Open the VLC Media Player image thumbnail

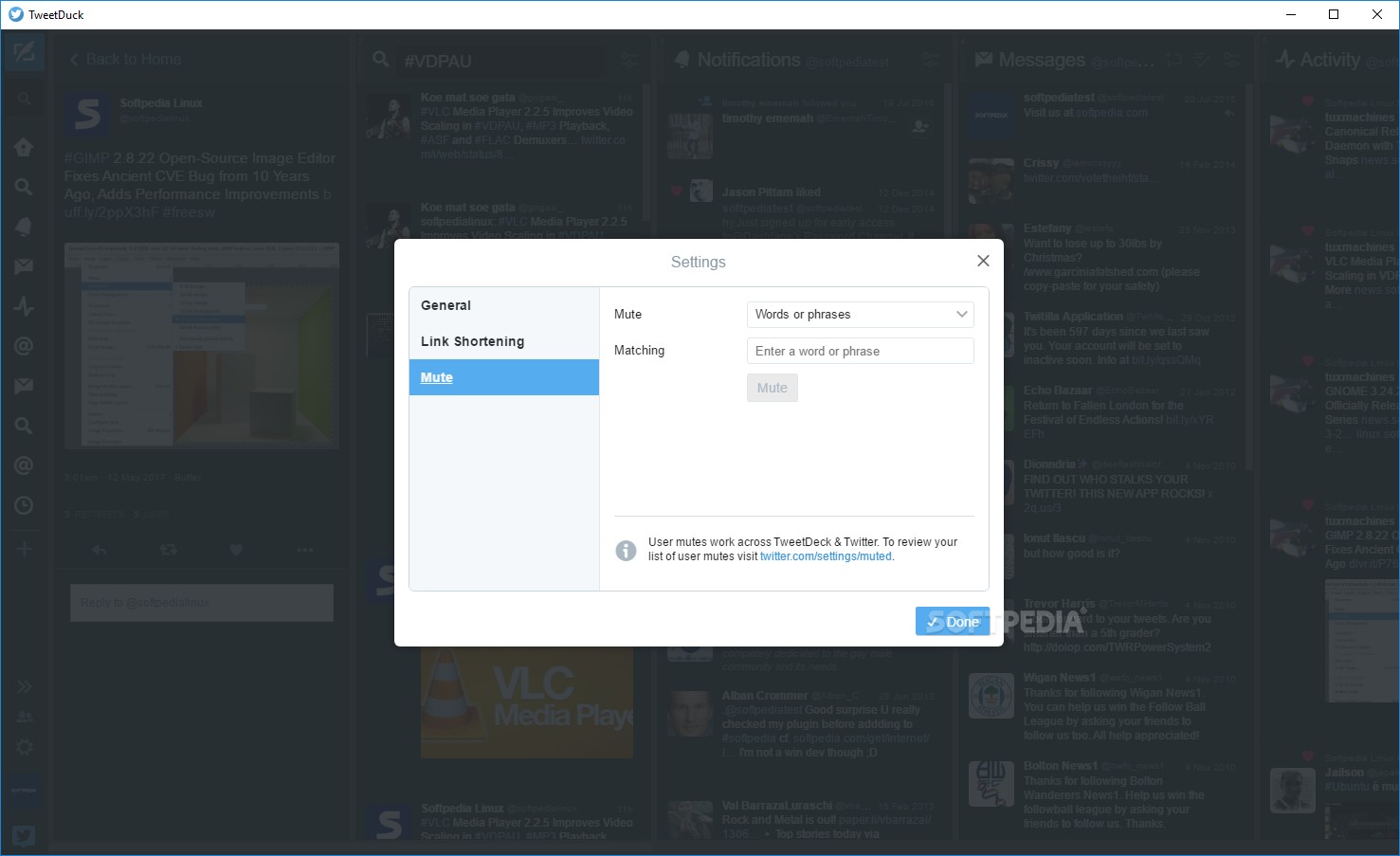527,702
